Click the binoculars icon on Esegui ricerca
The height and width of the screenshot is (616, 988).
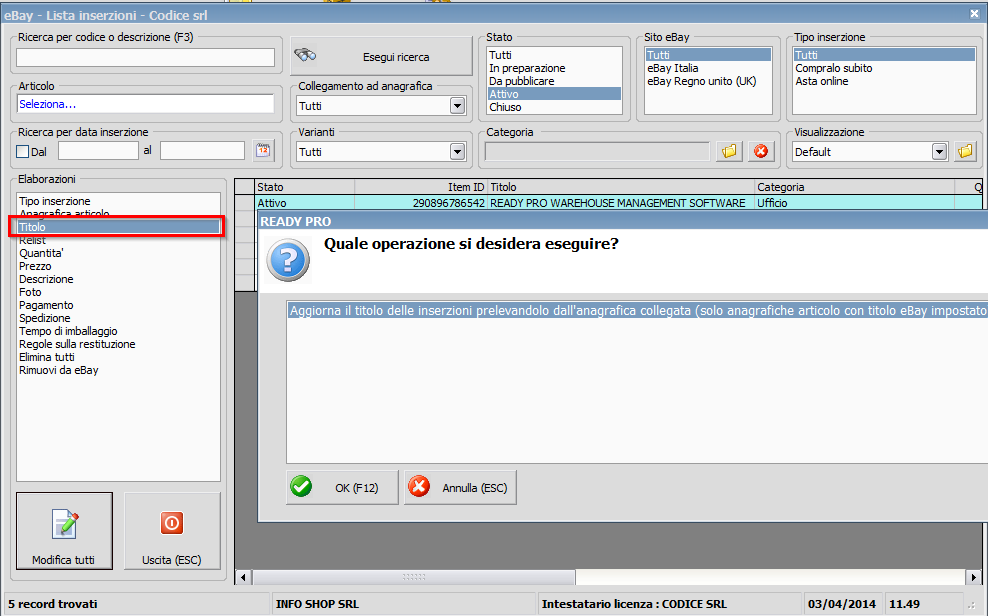(x=305, y=55)
